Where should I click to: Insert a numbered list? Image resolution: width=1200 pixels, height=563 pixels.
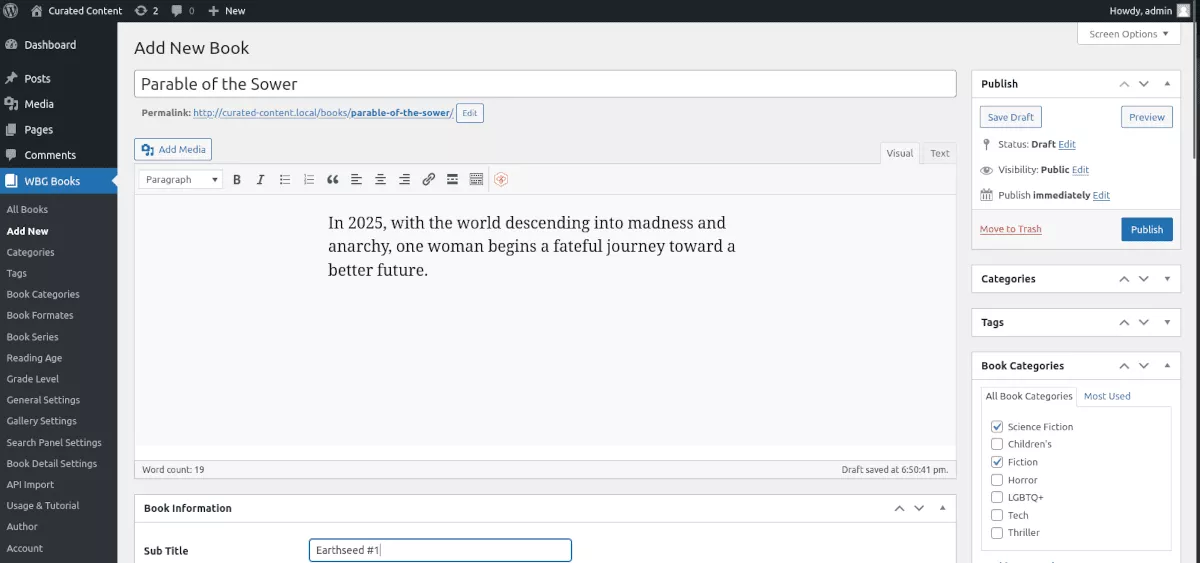click(x=309, y=180)
